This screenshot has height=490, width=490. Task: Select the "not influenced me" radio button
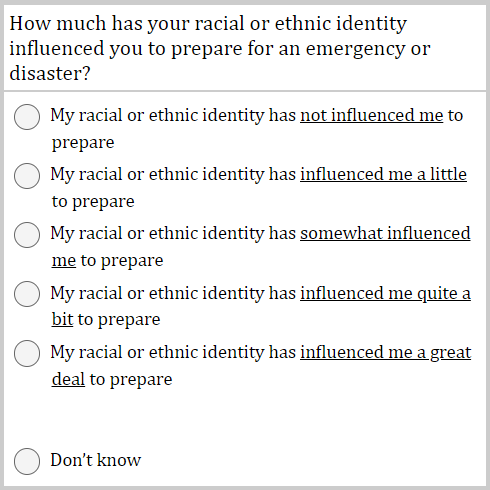27,117
